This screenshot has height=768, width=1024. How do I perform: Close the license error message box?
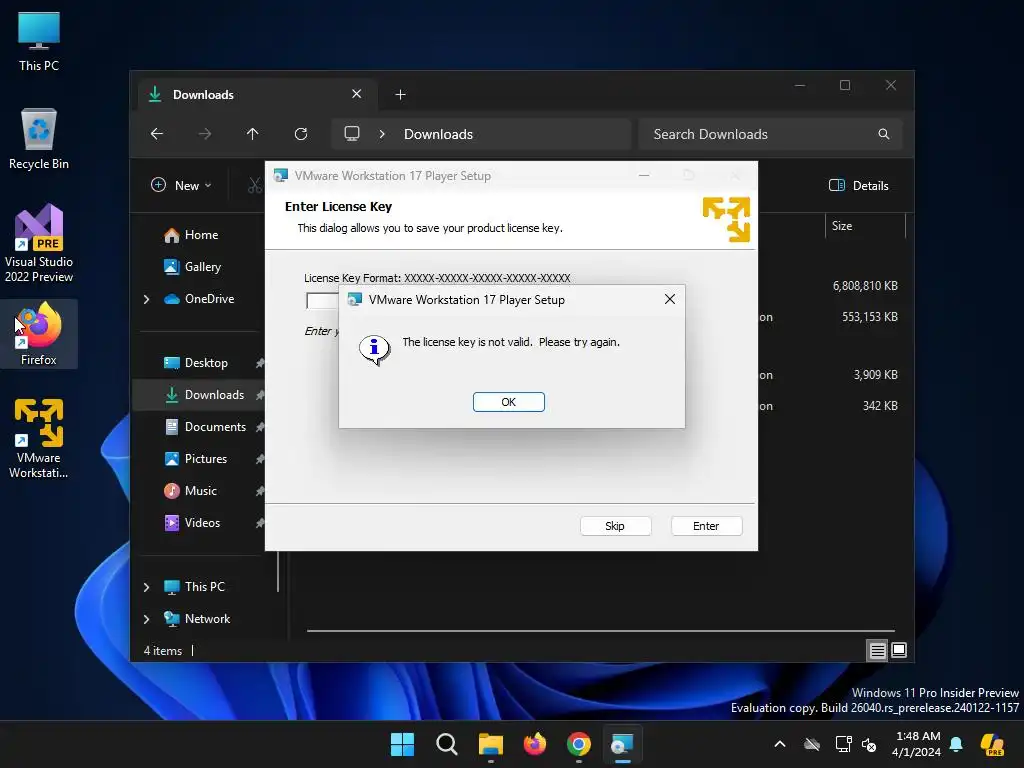pyautogui.click(x=669, y=299)
